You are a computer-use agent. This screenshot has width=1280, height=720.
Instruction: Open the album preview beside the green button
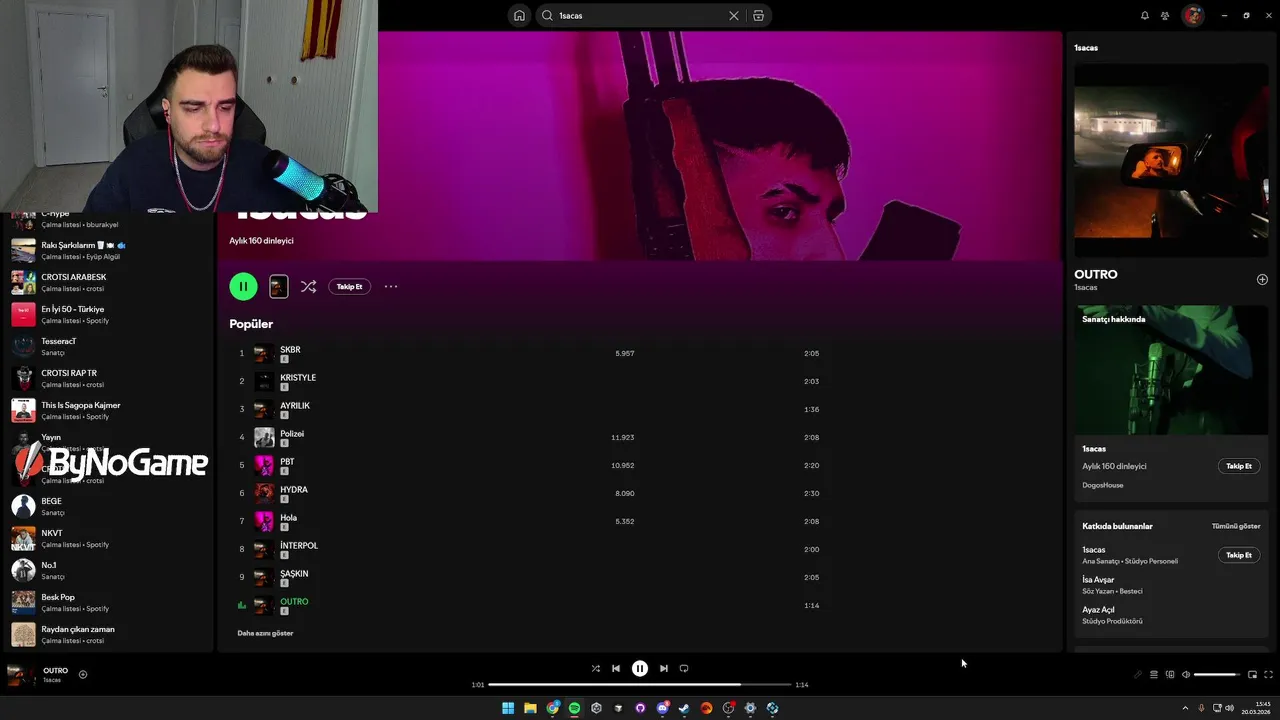tap(279, 286)
